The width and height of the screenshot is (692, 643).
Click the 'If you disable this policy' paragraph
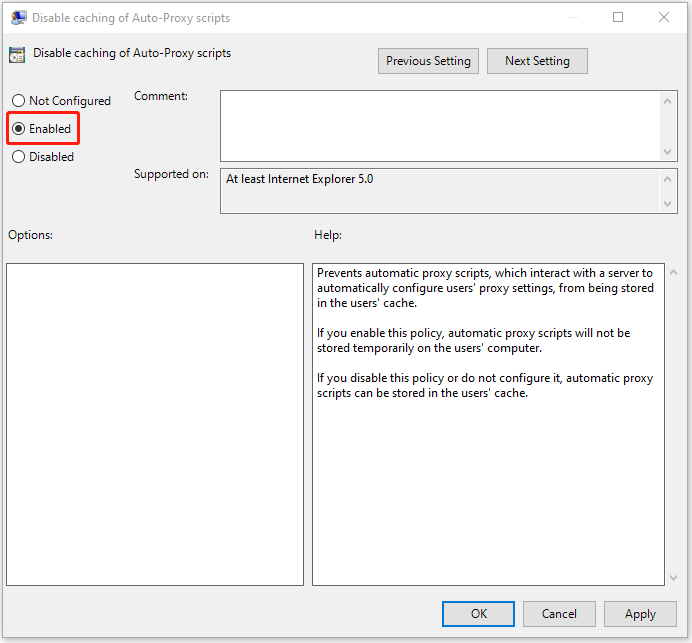point(485,385)
